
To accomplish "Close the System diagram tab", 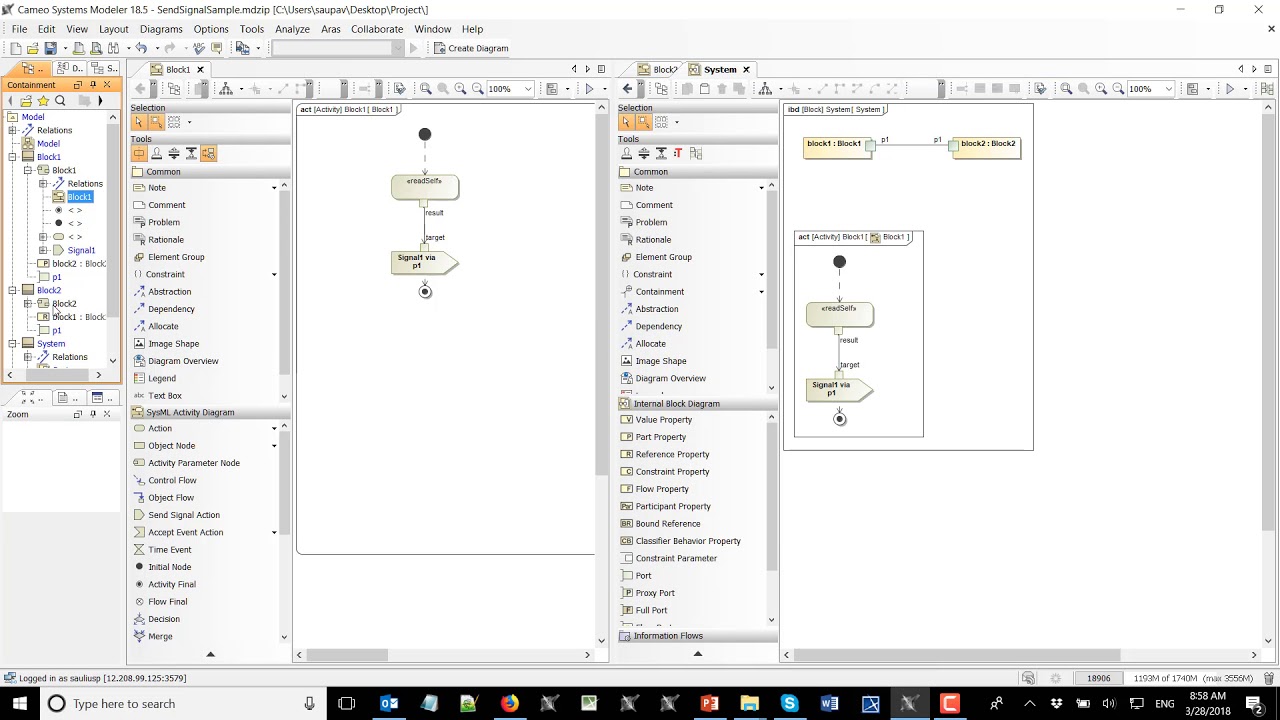I will click(x=746, y=69).
